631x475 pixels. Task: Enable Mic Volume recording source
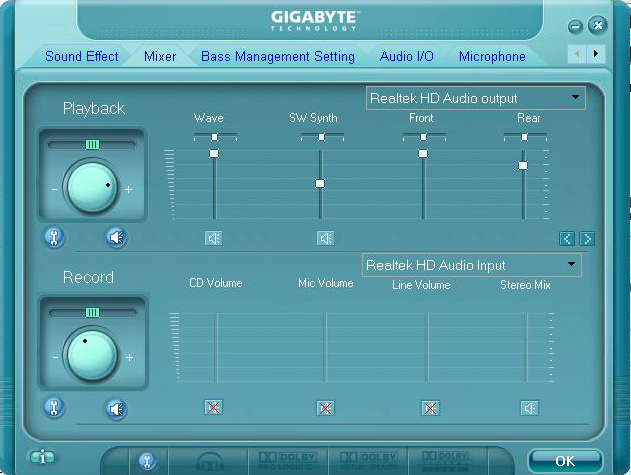[x=325, y=408]
